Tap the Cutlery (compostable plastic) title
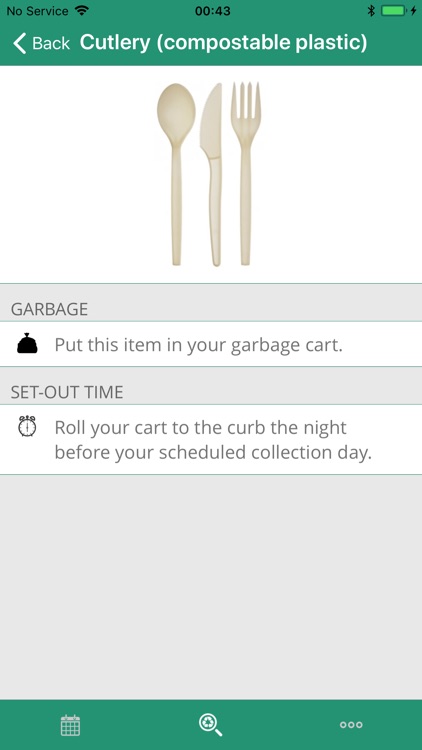The image size is (422, 750). (223, 43)
